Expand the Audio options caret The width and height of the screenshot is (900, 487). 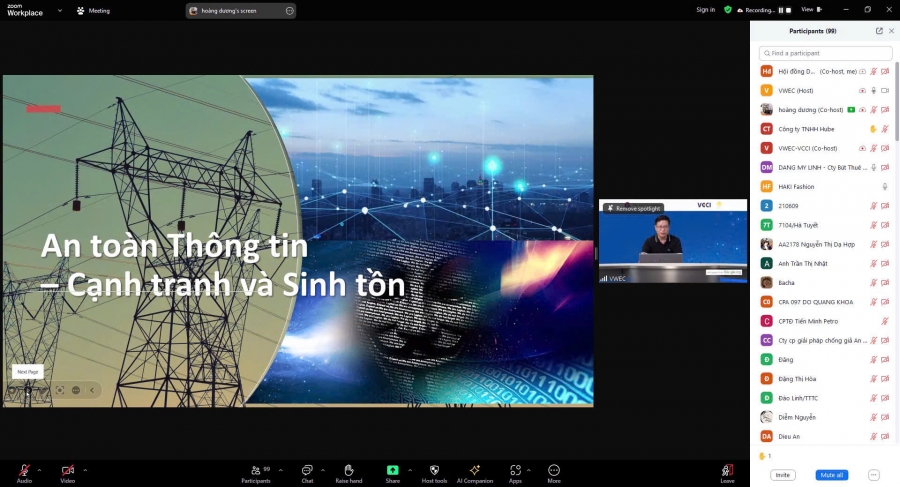[39, 468]
